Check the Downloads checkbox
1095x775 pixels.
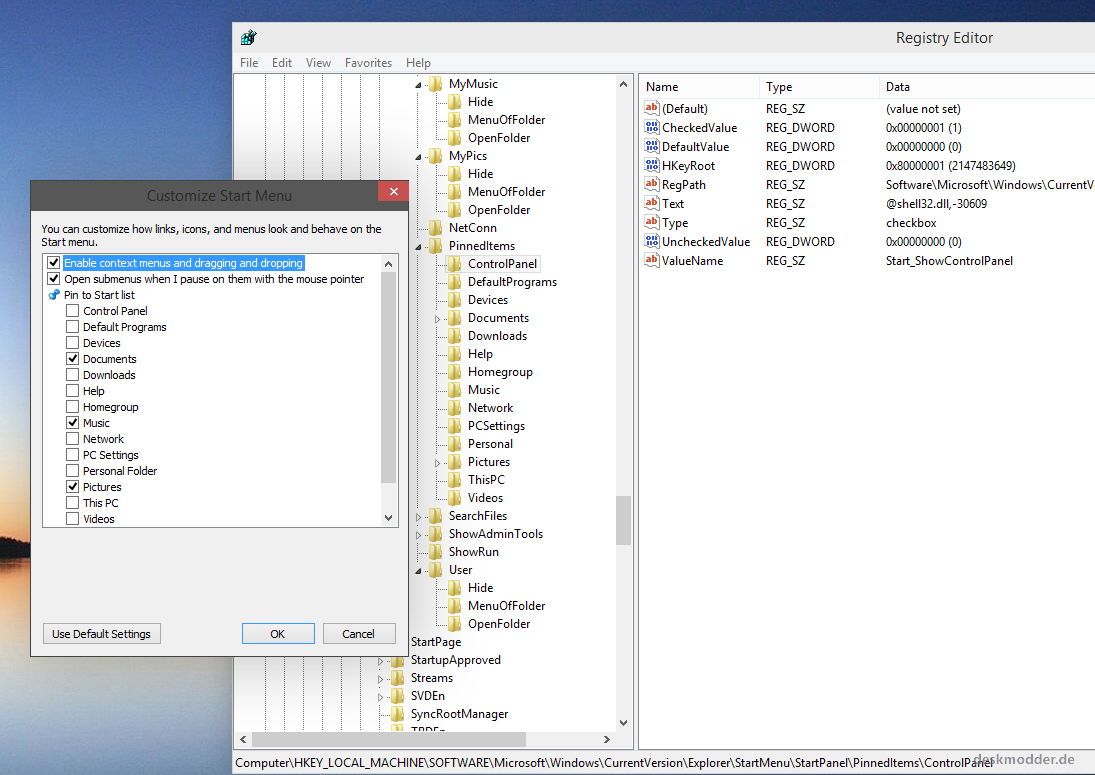(73, 375)
